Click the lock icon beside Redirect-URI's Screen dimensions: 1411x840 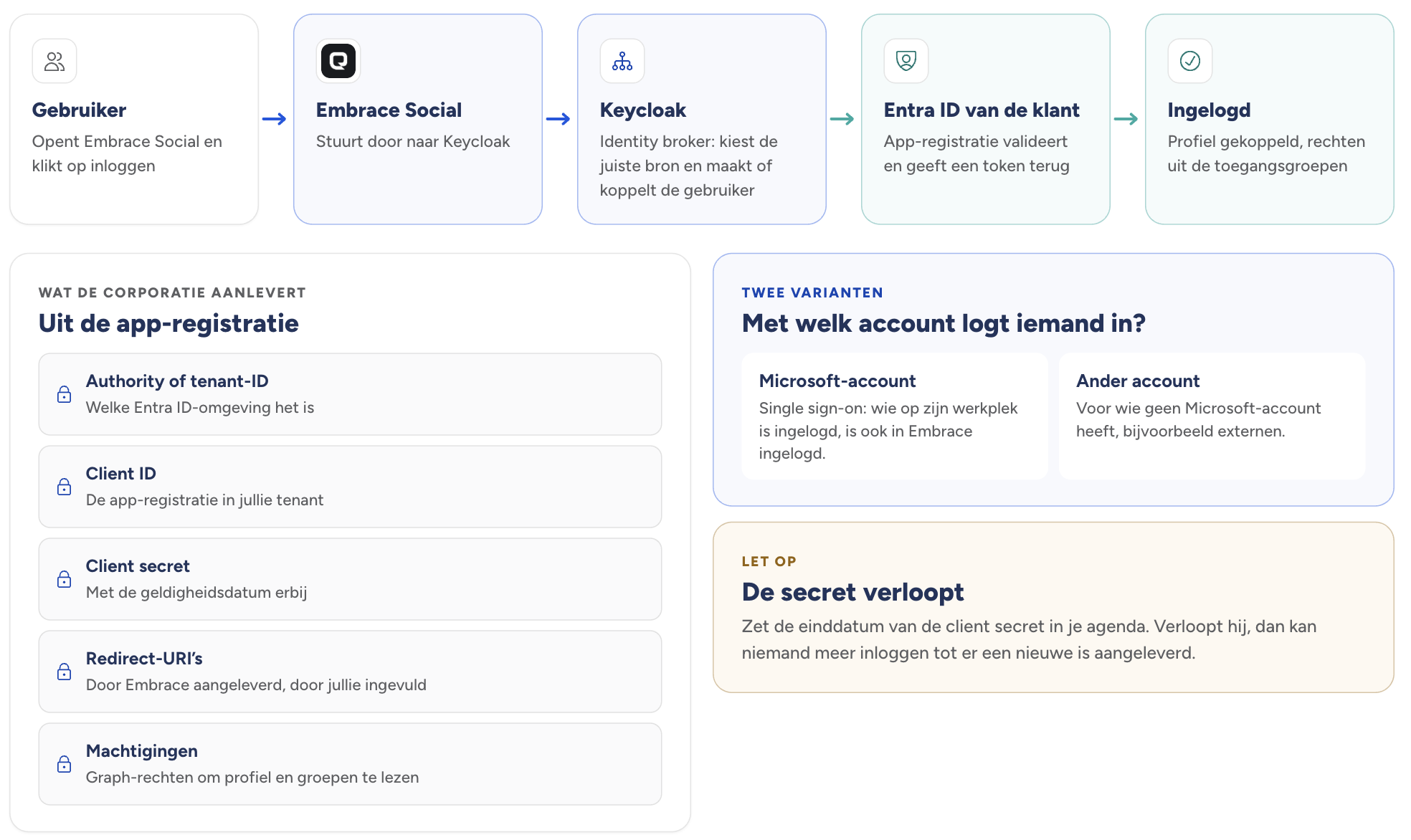tap(65, 672)
